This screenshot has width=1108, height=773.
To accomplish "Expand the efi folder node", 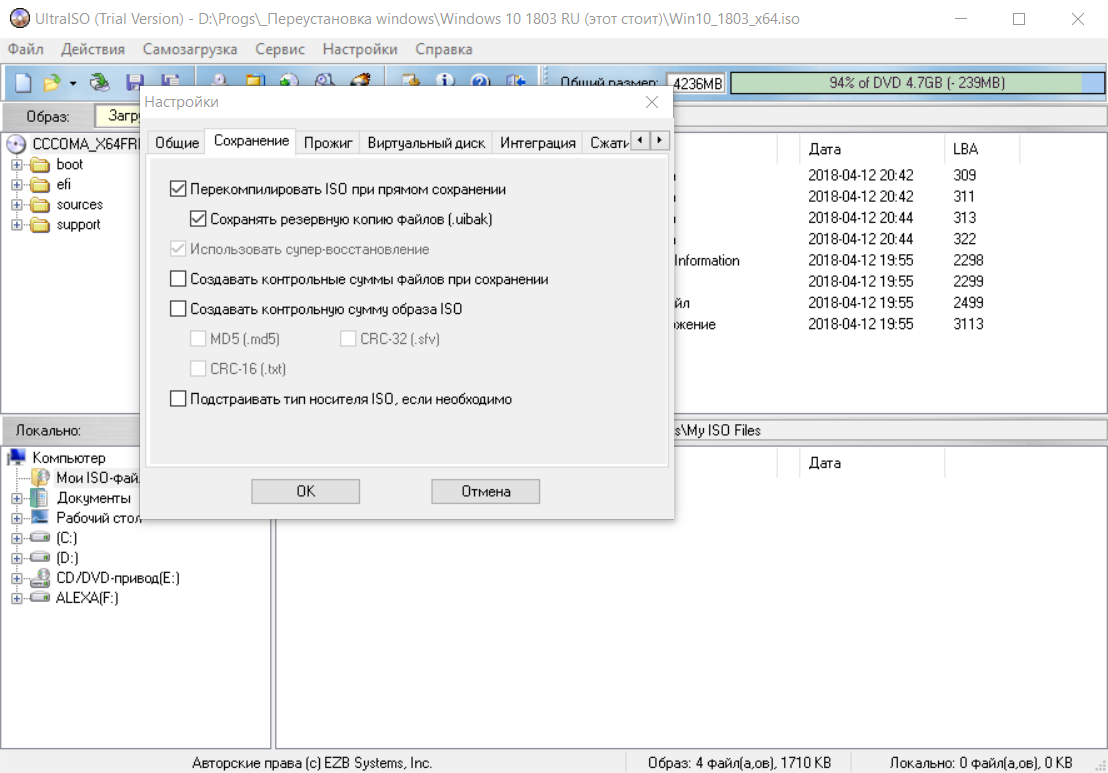I will [17, 184].
